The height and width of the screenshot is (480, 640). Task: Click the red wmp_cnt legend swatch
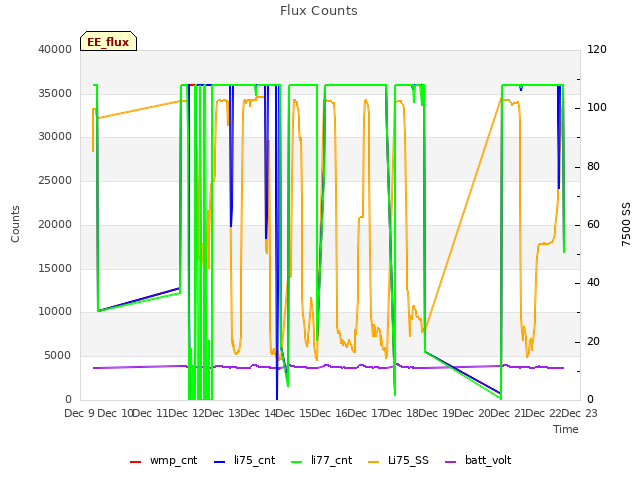click(135, 462)
